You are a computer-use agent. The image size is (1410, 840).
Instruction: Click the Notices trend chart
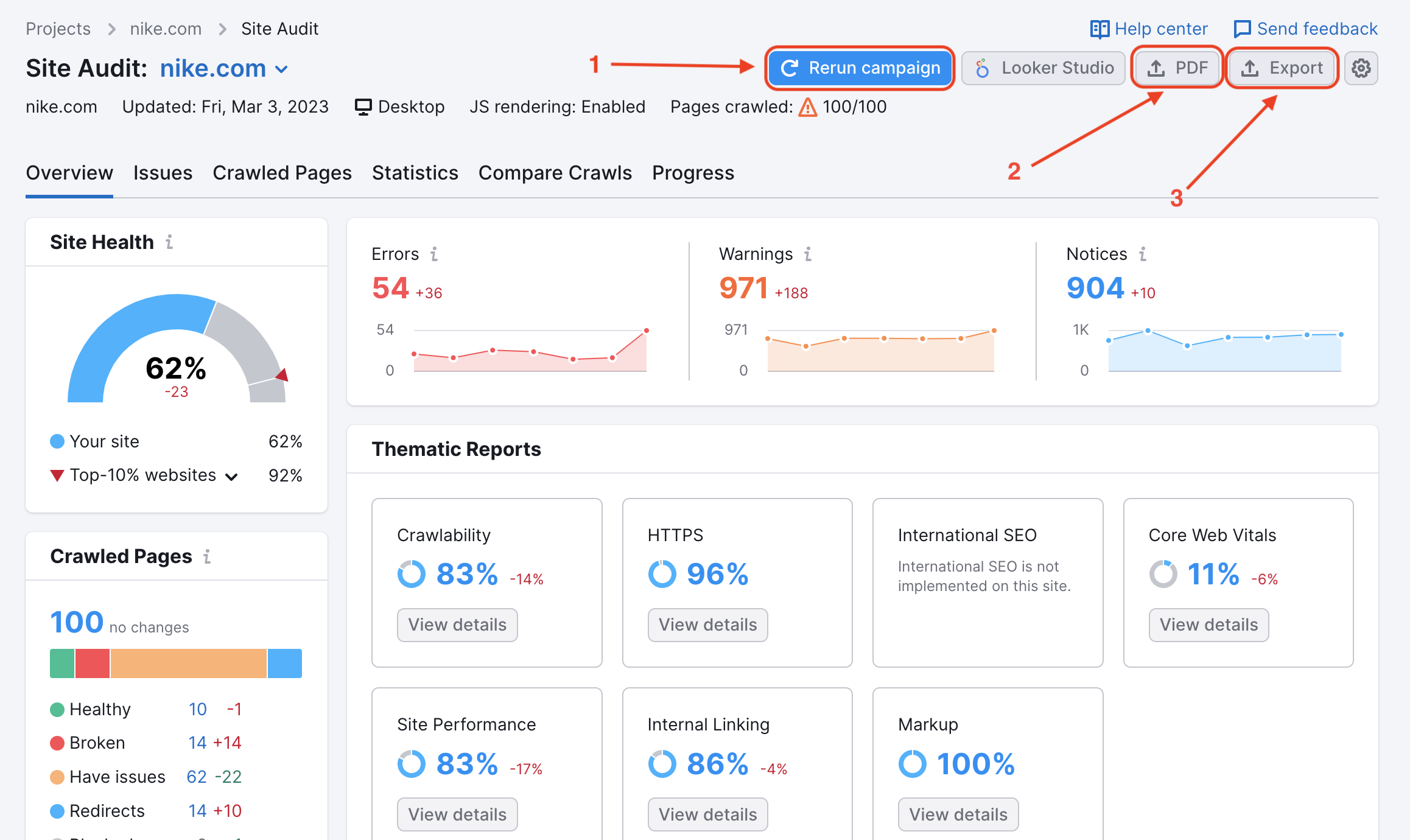(x=1225, y=350)
